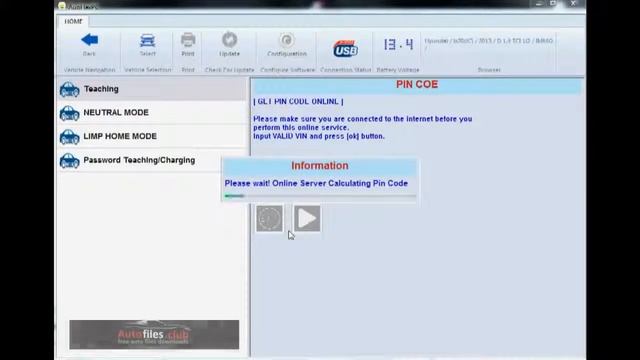
Task: Minimize the application window
Action: pos(539,3)
